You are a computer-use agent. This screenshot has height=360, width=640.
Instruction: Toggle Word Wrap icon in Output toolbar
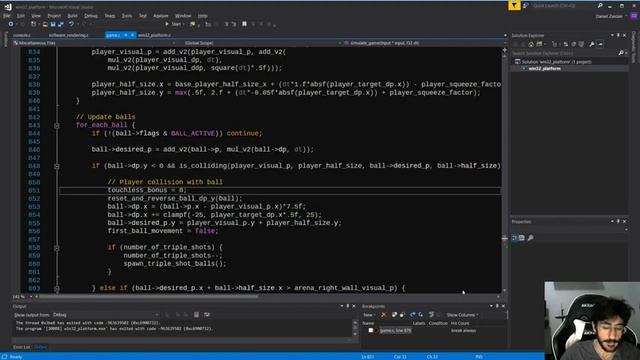[x=207, y=315]
